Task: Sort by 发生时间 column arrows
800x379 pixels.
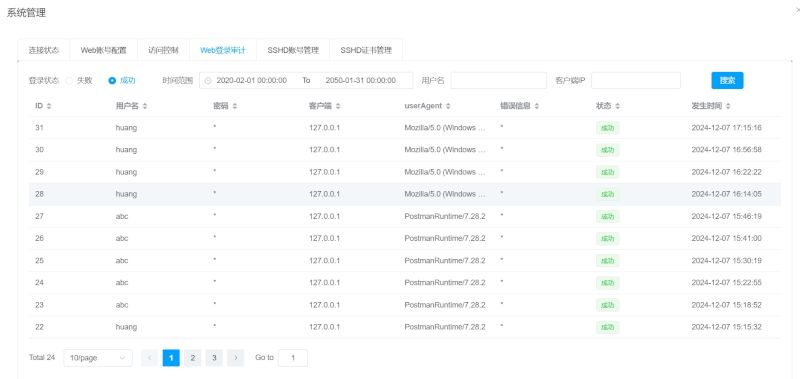Action: coord(728,106)
